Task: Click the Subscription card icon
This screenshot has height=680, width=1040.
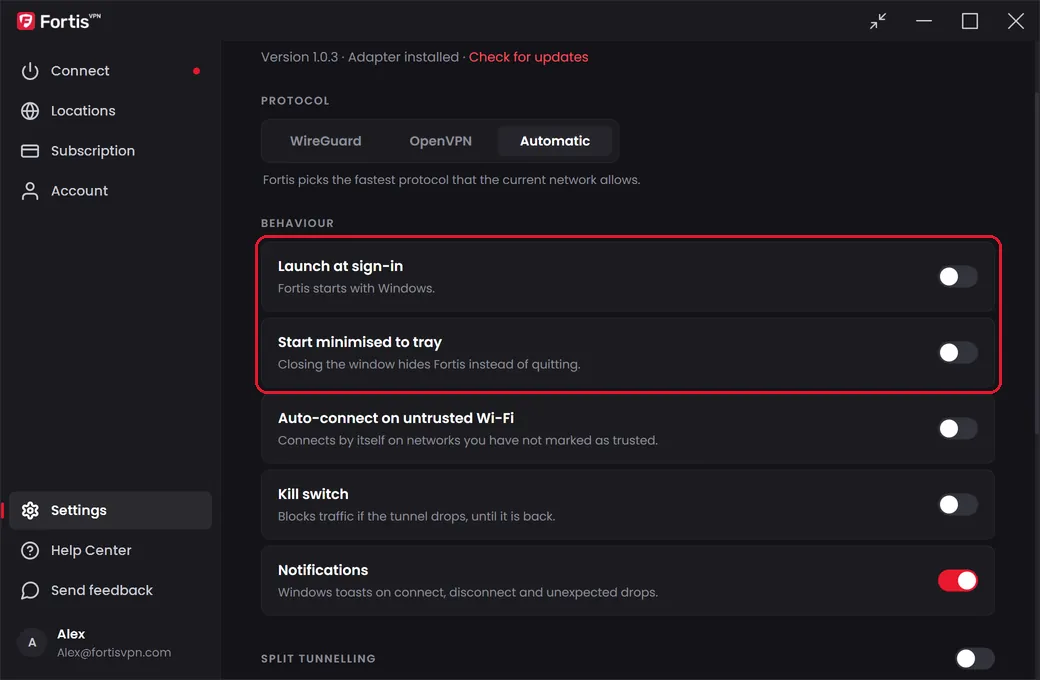Action: click(x=30, y=151)
